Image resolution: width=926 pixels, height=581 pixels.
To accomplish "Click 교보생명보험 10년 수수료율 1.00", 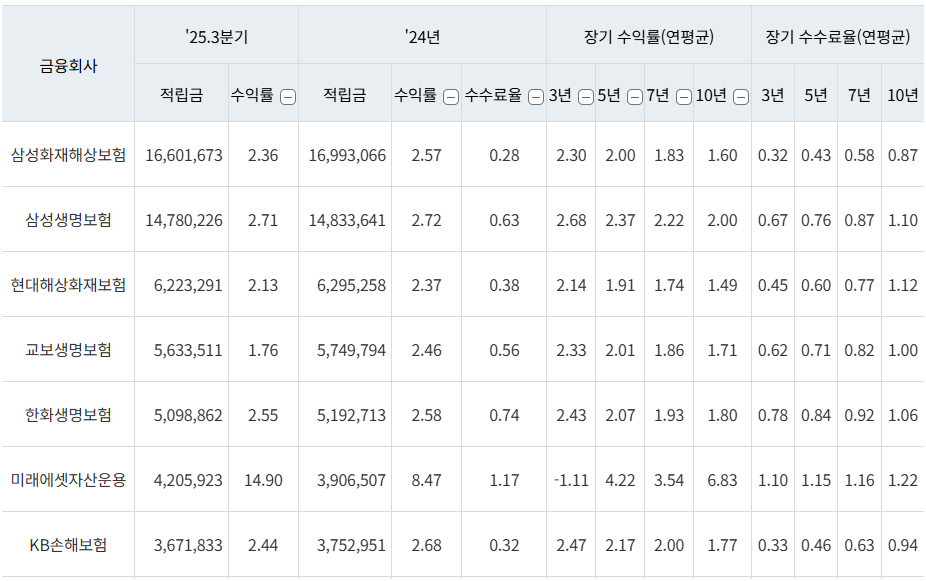I will click(903, 350).
